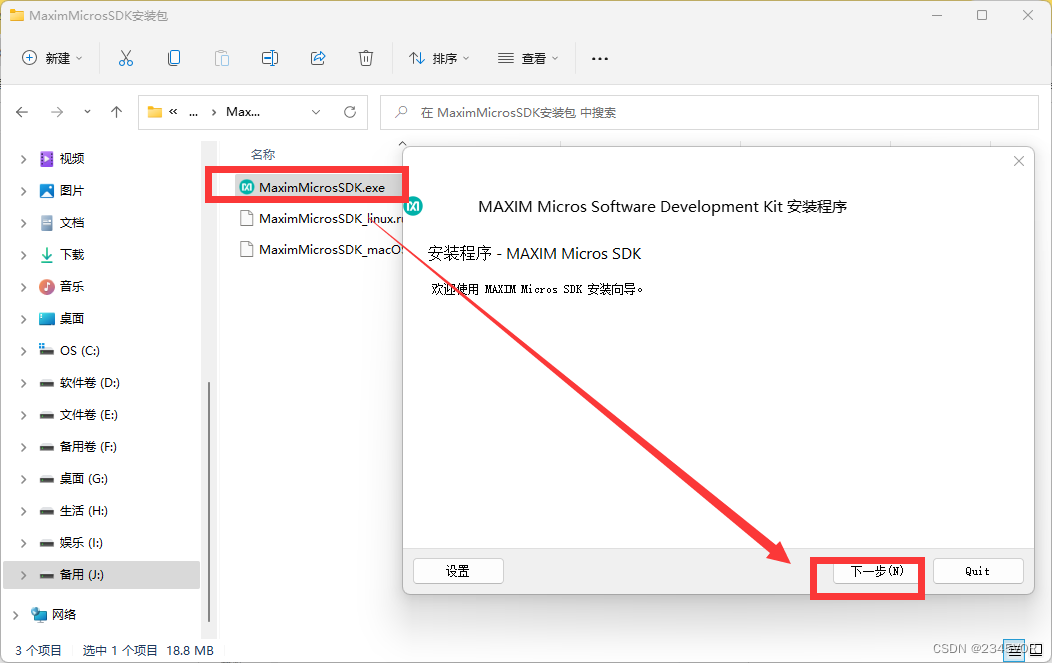Switch to large icons view in status bar
Image resolution: width=1052 pixels, height=663 pixels.
click(x=1036, y=650)
